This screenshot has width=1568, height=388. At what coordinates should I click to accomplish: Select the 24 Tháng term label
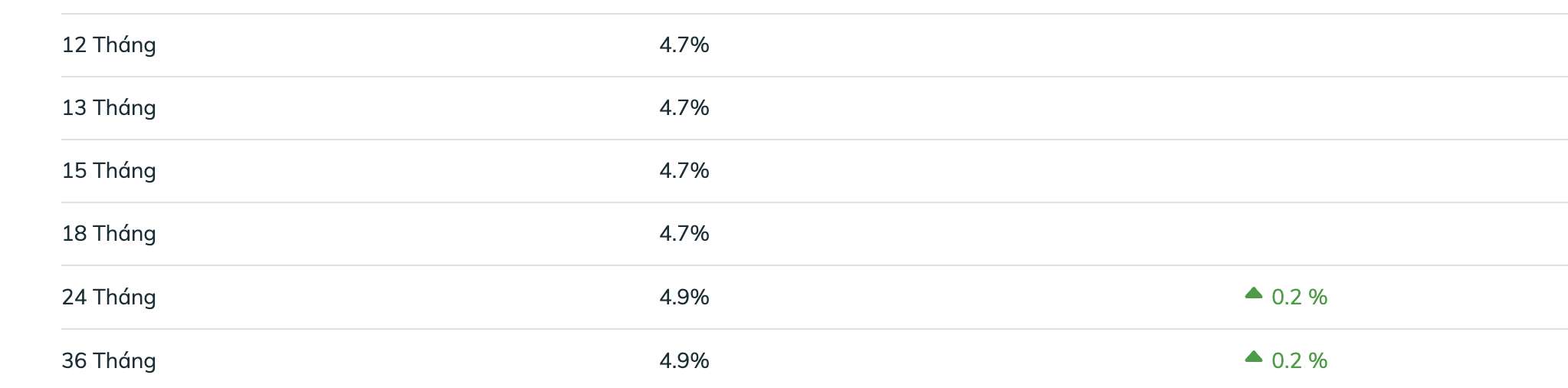pos(109,298)
